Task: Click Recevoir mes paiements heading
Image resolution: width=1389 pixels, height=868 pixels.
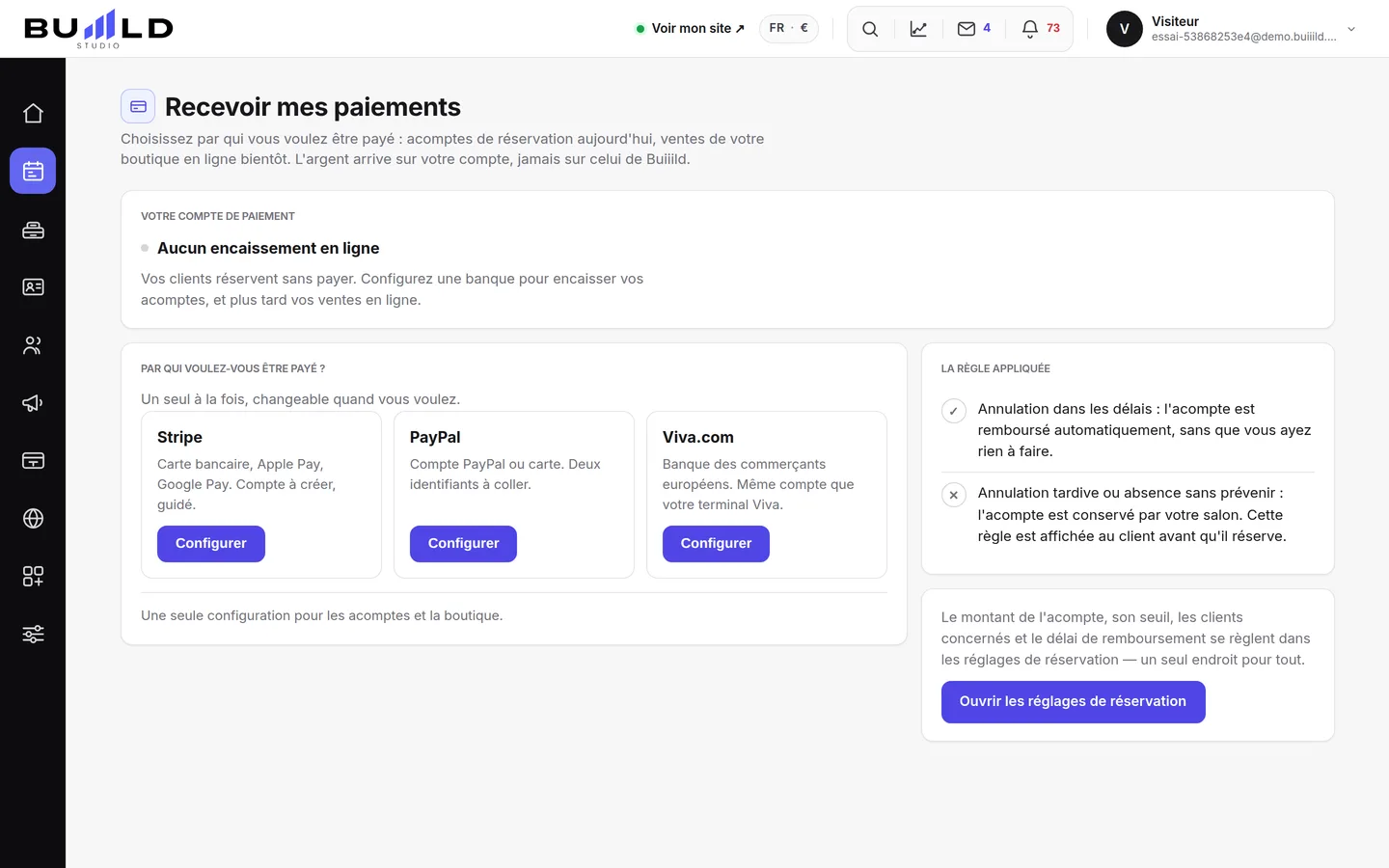Action: tap(313, 107)
